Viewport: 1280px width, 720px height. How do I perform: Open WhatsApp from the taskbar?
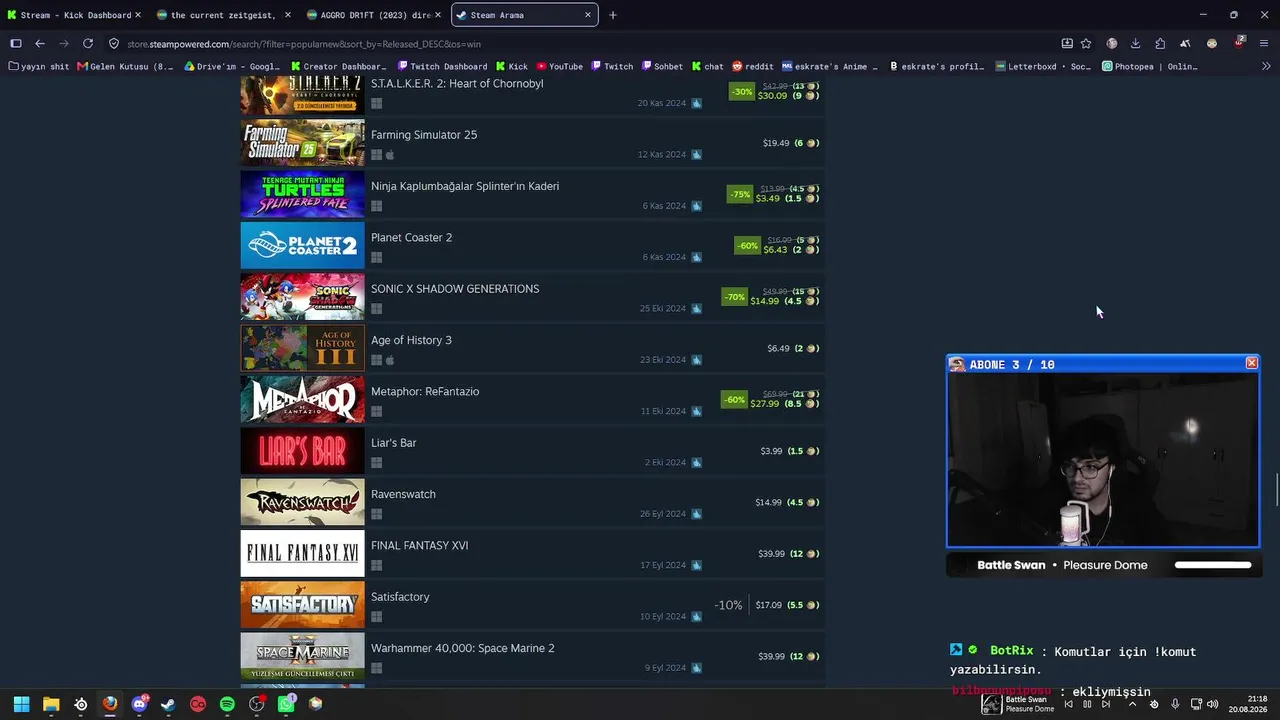(x=286, y=704)
